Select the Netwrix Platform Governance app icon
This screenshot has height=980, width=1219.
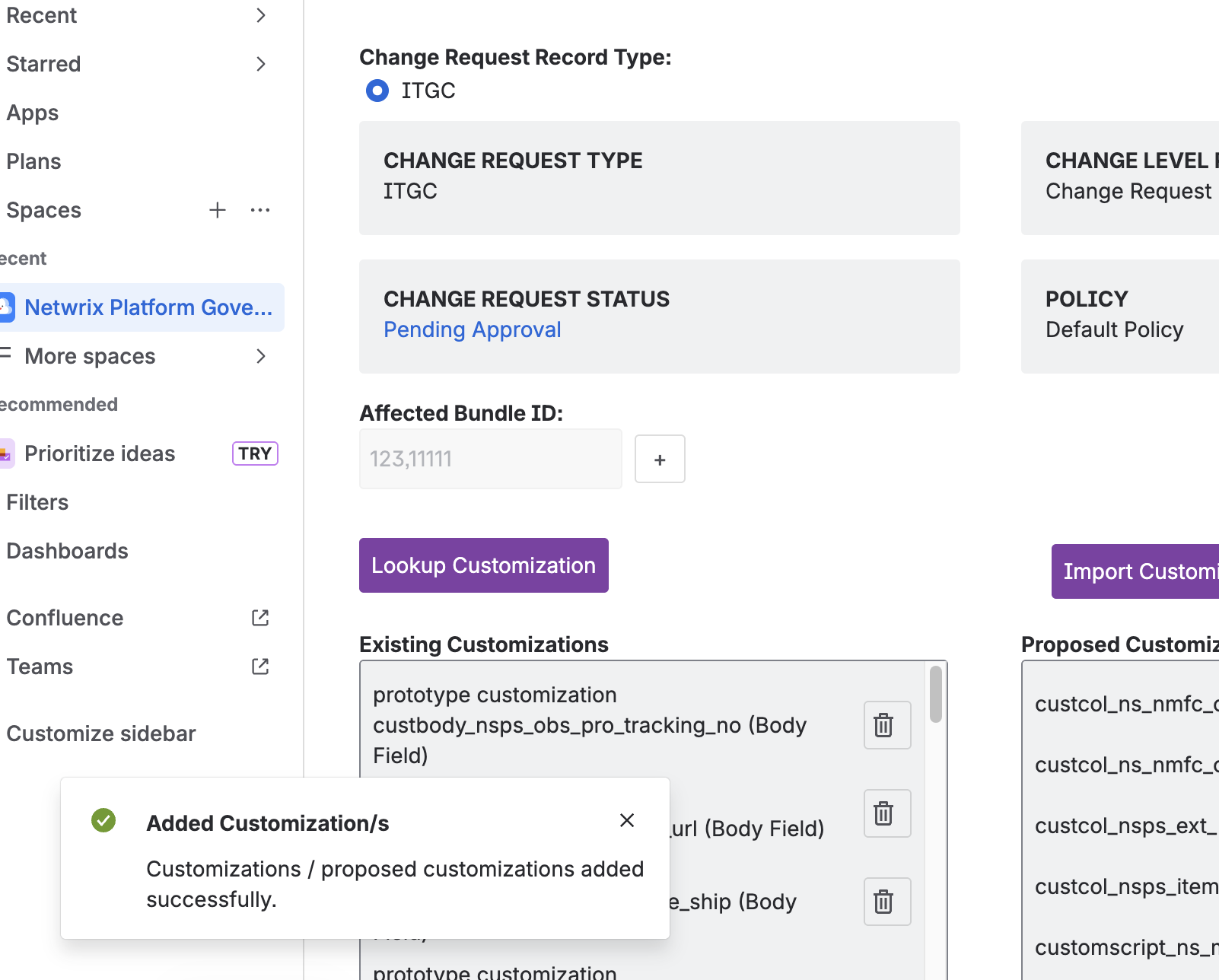[7, 307]
